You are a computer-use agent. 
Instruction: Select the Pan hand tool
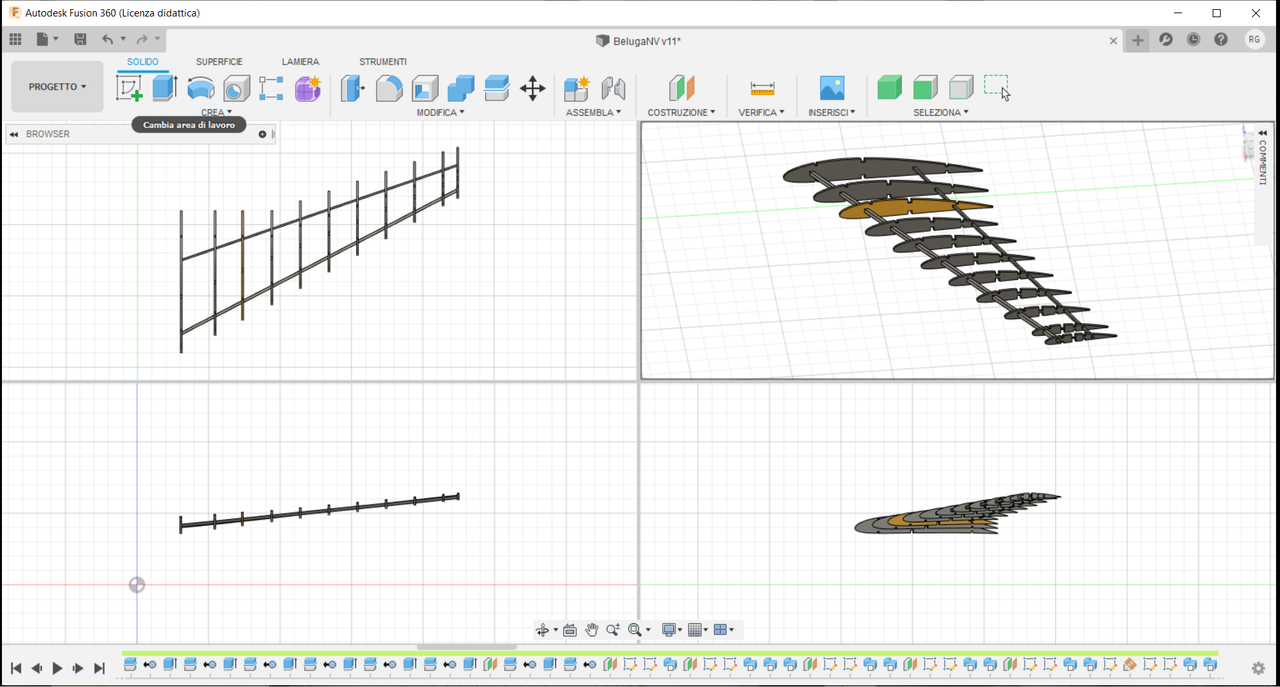click(x=592, y=630)
